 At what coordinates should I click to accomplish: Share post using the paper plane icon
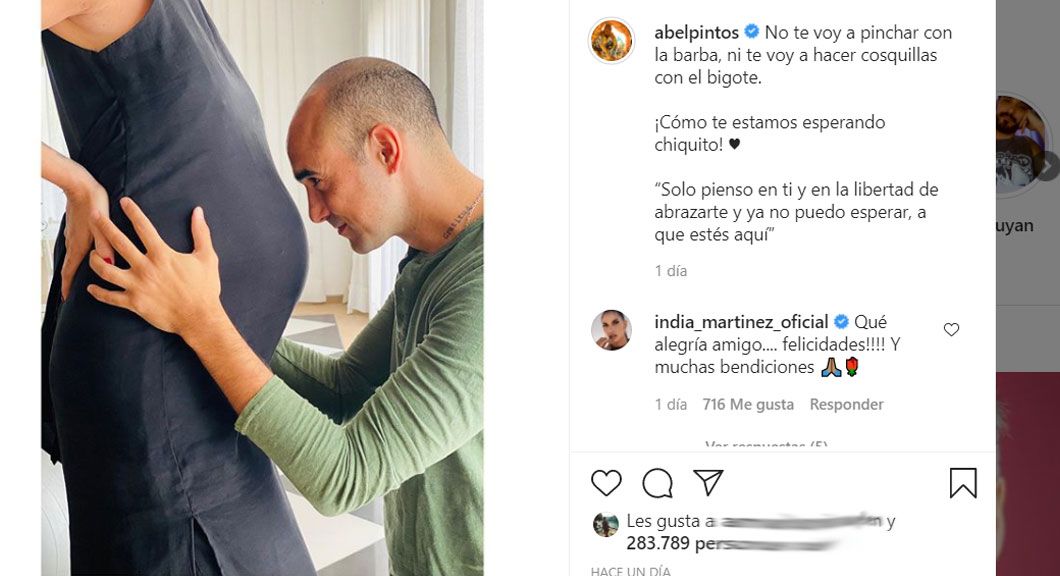(708, 482)
